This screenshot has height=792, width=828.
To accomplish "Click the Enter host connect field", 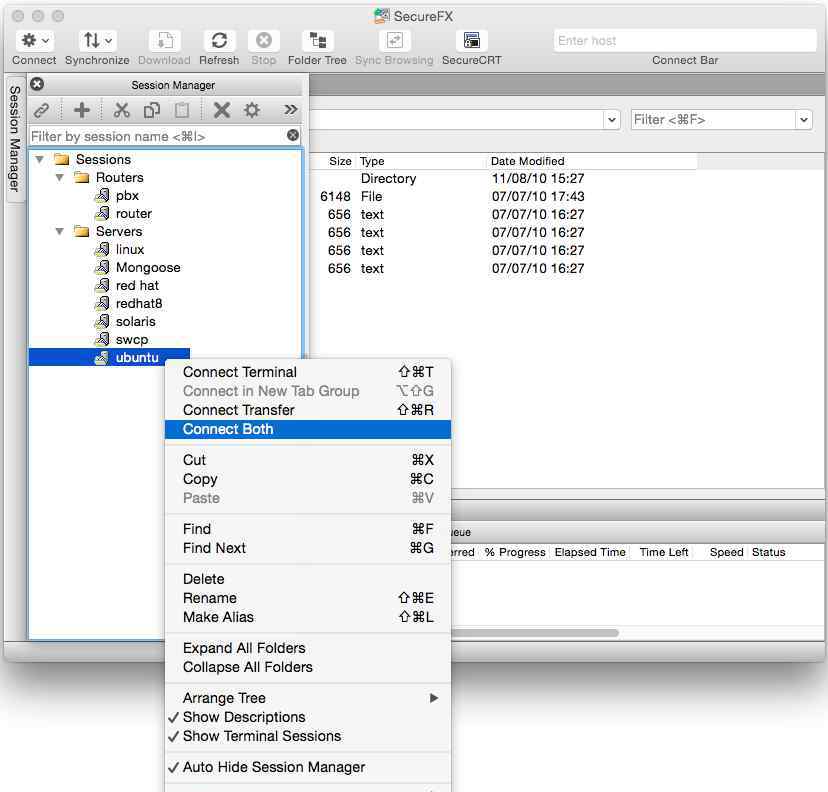I will pyautogui.click(x=685, y=41).
